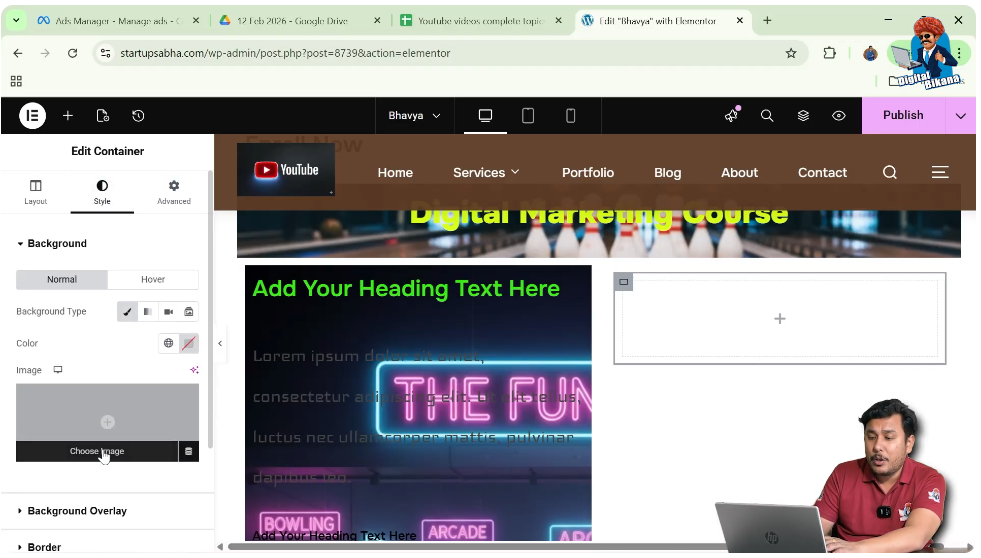
Task: Switch to the Advanced tab
Action: click(173, 192)
